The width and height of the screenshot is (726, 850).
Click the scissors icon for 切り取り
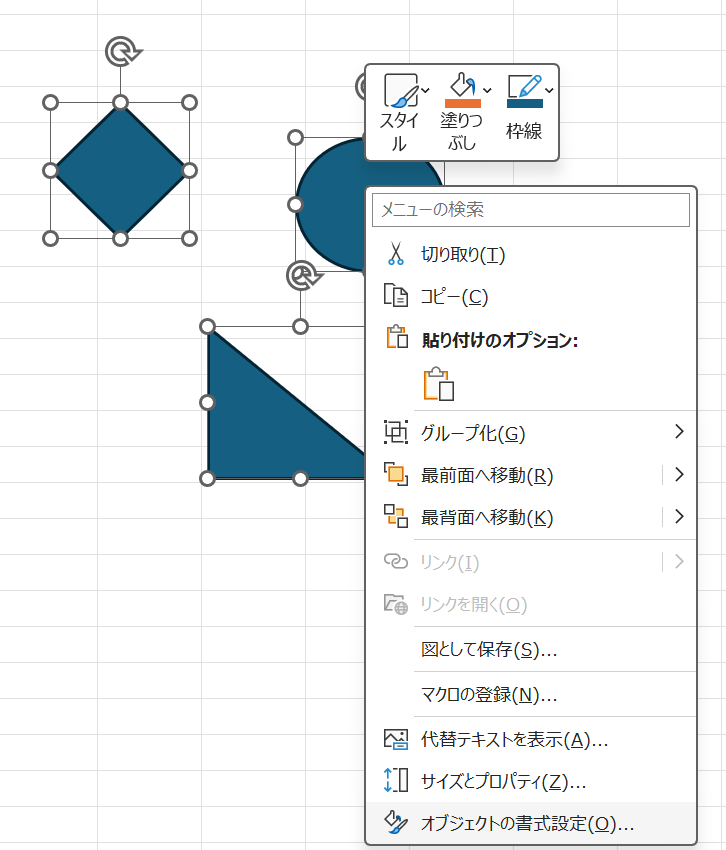pyautogui.click(x=396, y=254)
